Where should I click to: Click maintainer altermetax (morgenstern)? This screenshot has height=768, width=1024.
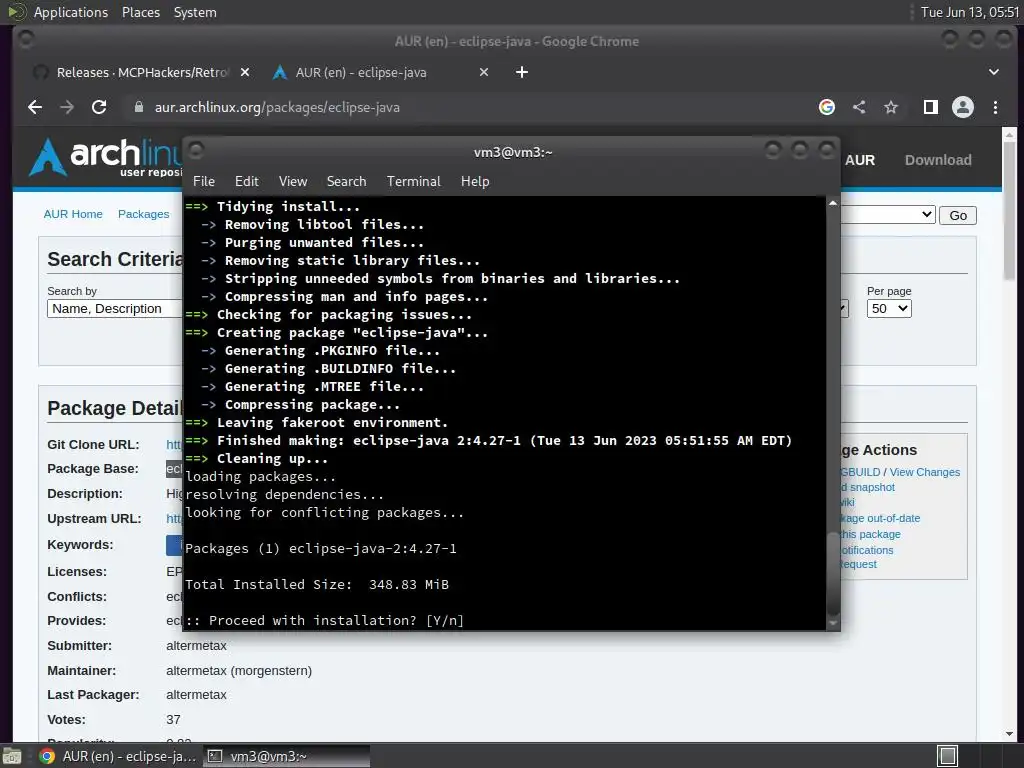tap(239, 671)
